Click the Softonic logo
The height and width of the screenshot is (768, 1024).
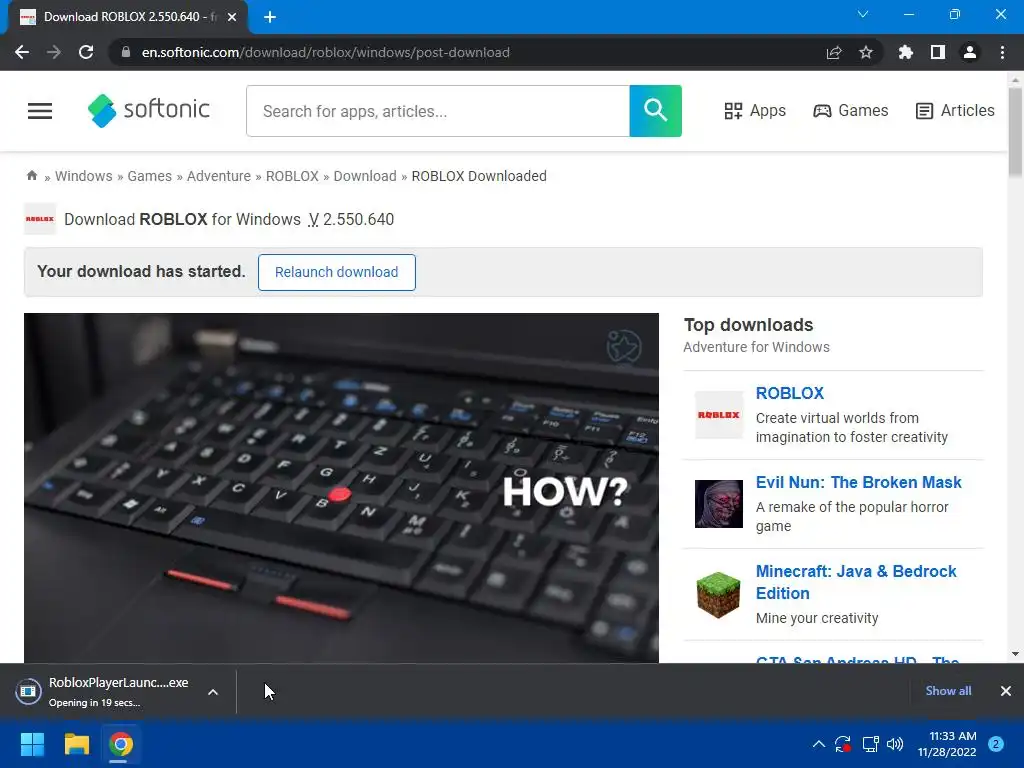(x=148, y=110)
